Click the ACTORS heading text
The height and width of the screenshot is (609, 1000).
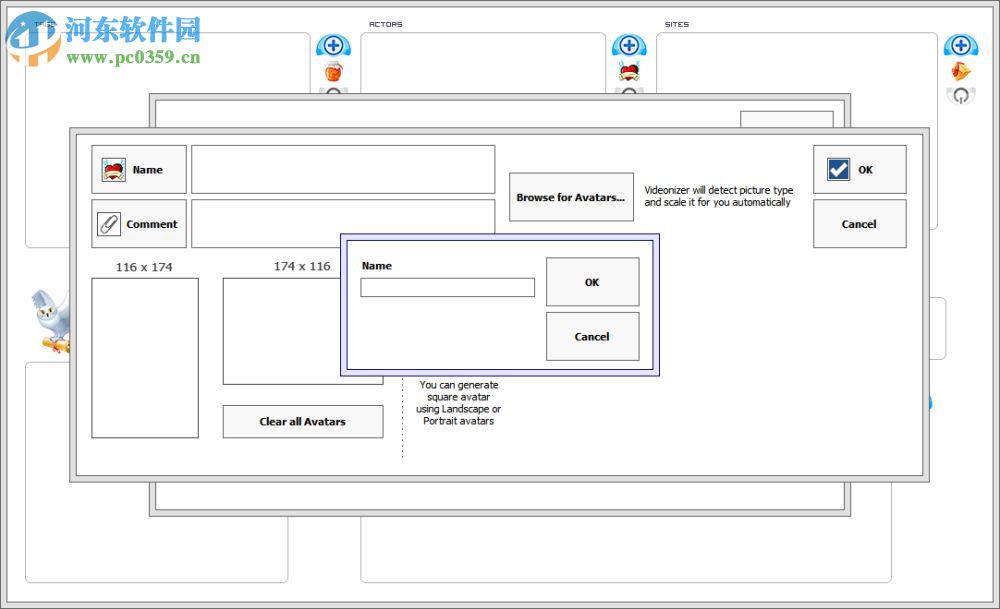click(x=386, y=24)
